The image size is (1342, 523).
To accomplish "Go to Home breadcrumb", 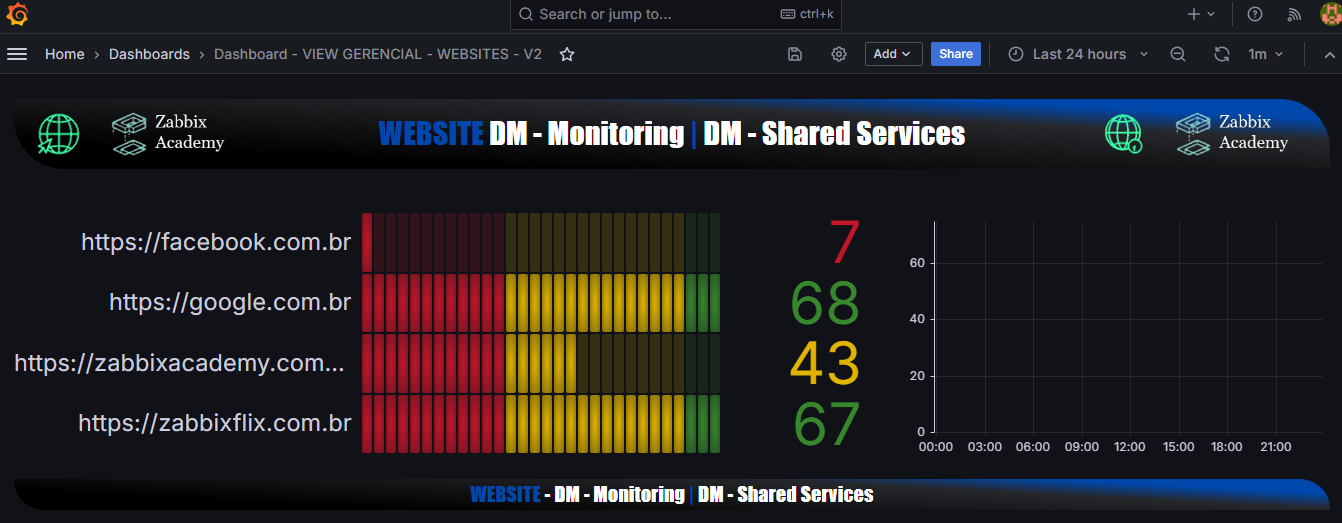I will [65, 54].
